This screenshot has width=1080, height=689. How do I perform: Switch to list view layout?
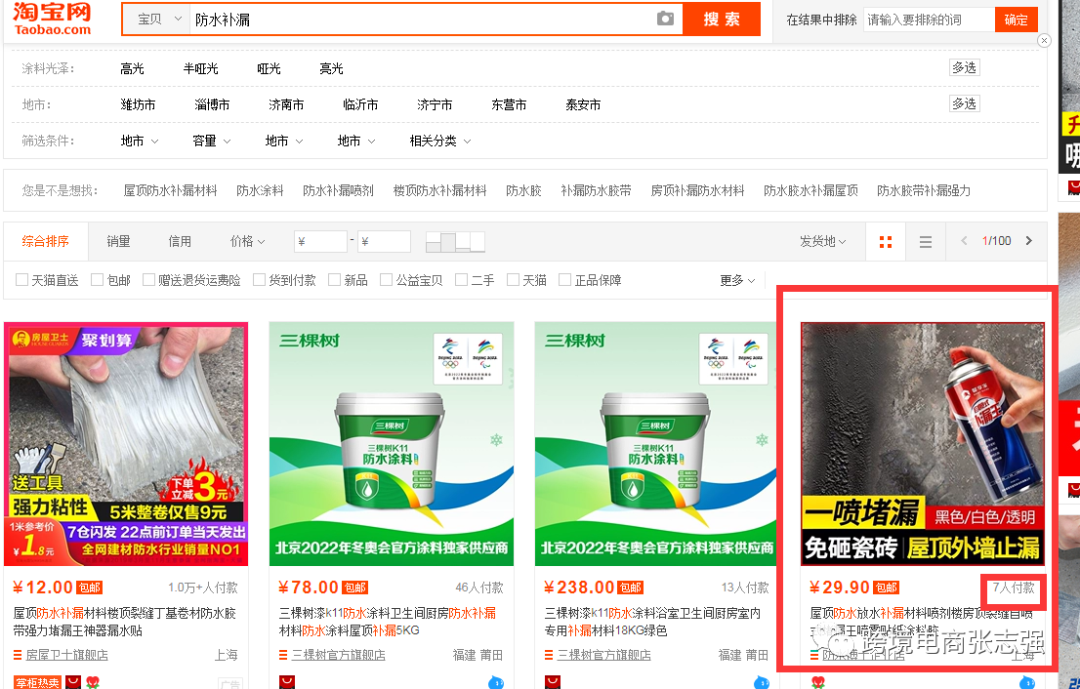click(x=925, y=241)
